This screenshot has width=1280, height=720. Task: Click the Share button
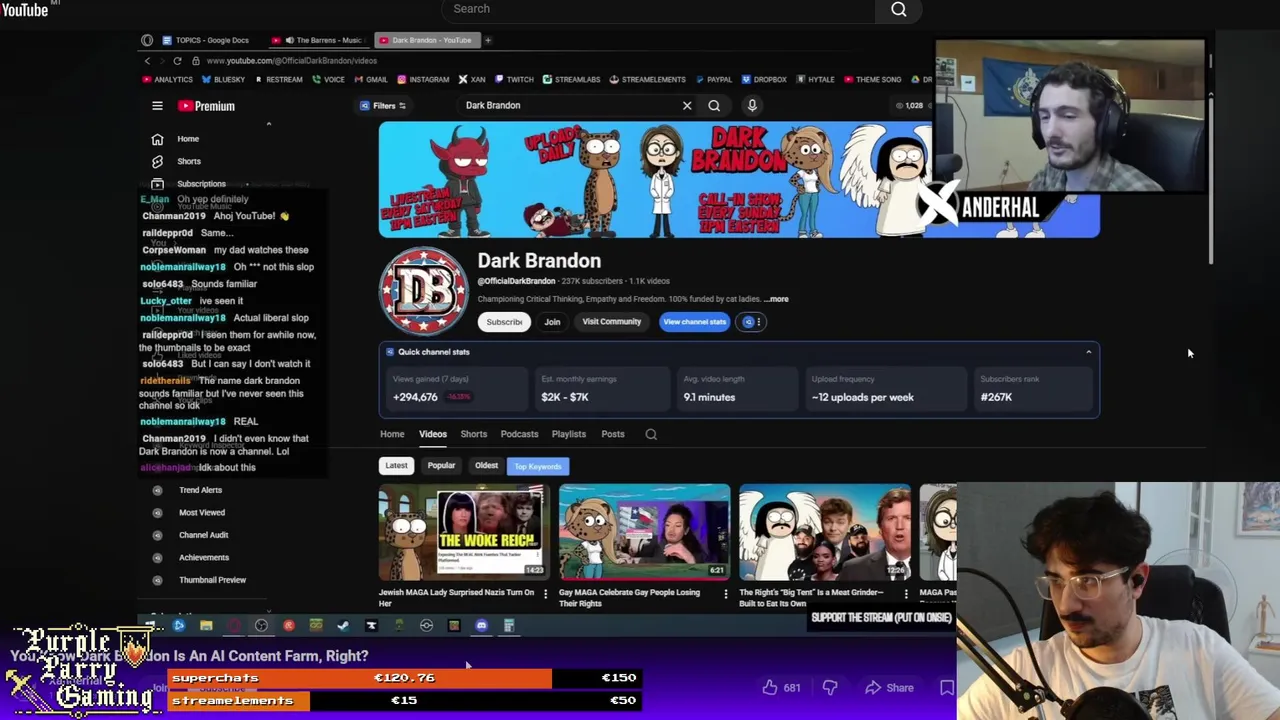pyautogui.click(x=889, y=688)
